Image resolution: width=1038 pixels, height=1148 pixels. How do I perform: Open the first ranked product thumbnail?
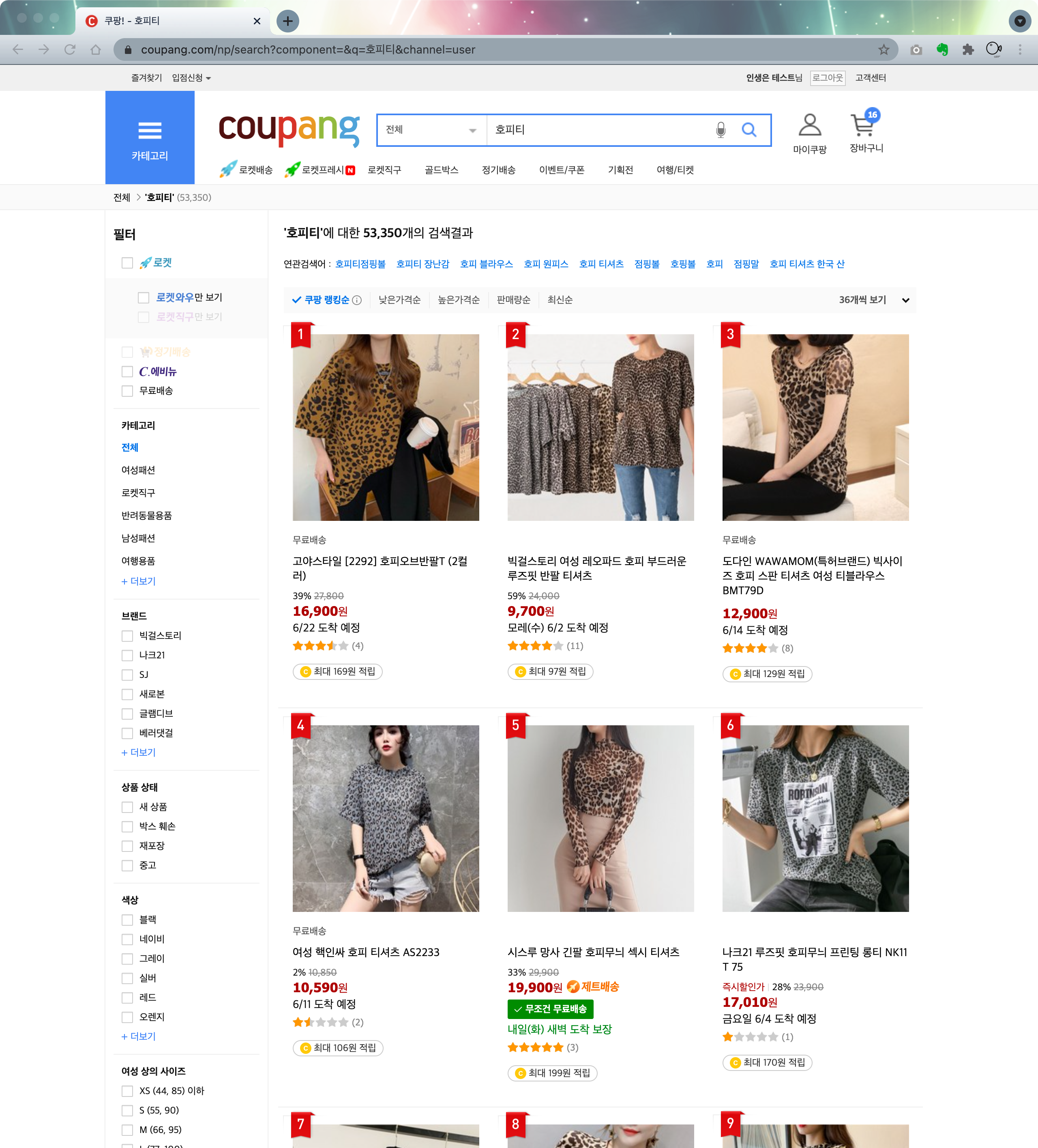[385, 427]
